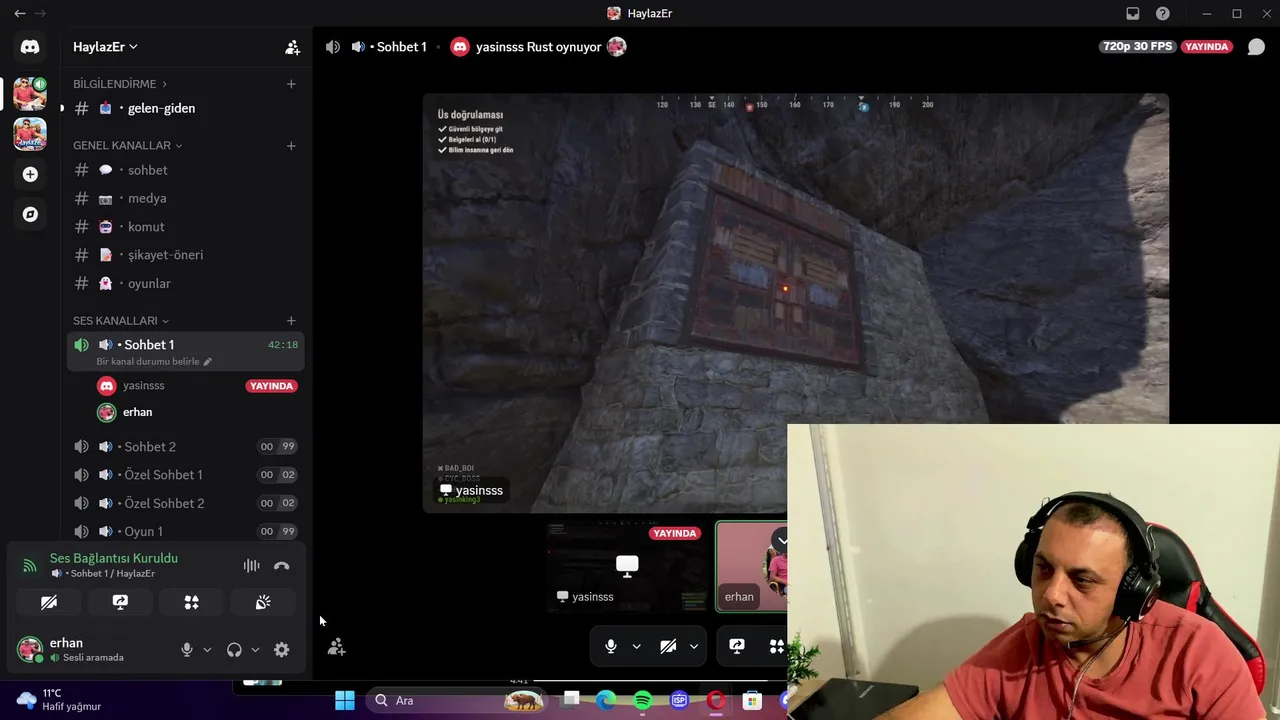Open noise suppression waveform icon
The image size is (1280, 720).
pos(251,566)
